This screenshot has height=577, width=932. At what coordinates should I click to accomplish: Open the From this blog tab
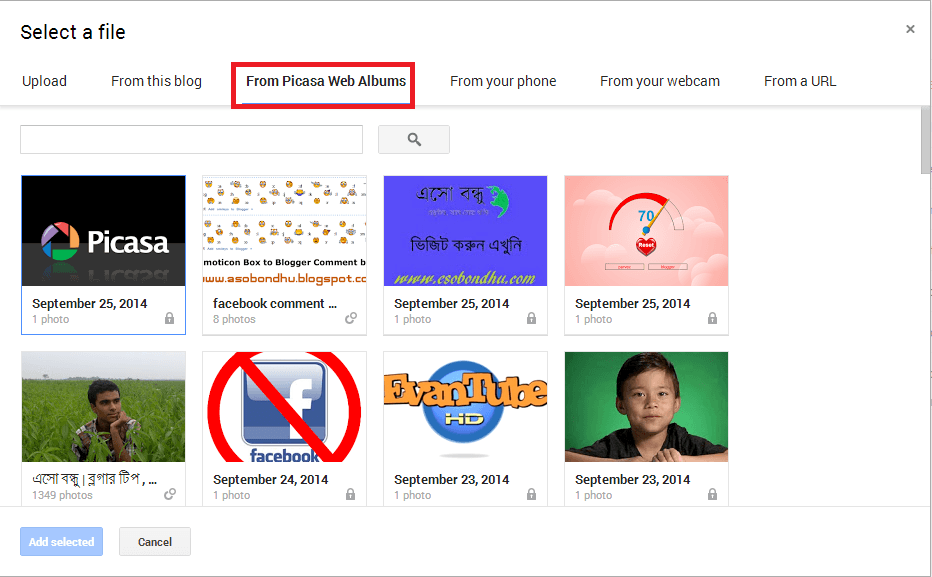[x=156, y=81]
